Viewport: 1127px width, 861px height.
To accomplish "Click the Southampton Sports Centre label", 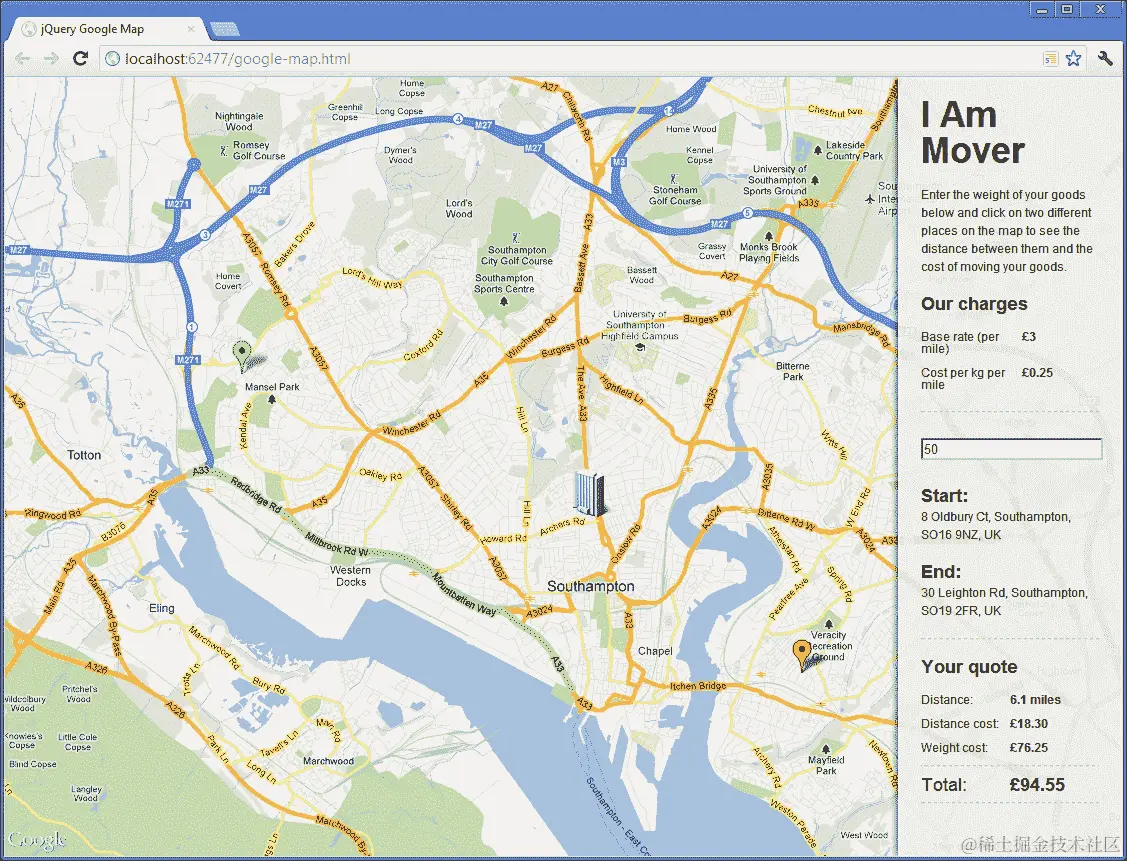I will coord(505,283).
